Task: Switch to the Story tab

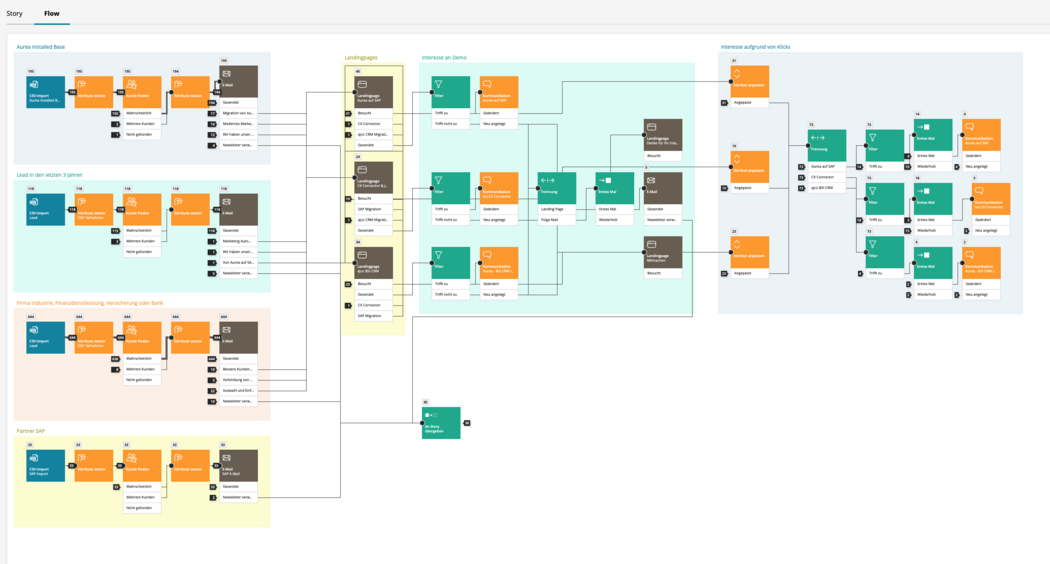Action: point(15,13)
